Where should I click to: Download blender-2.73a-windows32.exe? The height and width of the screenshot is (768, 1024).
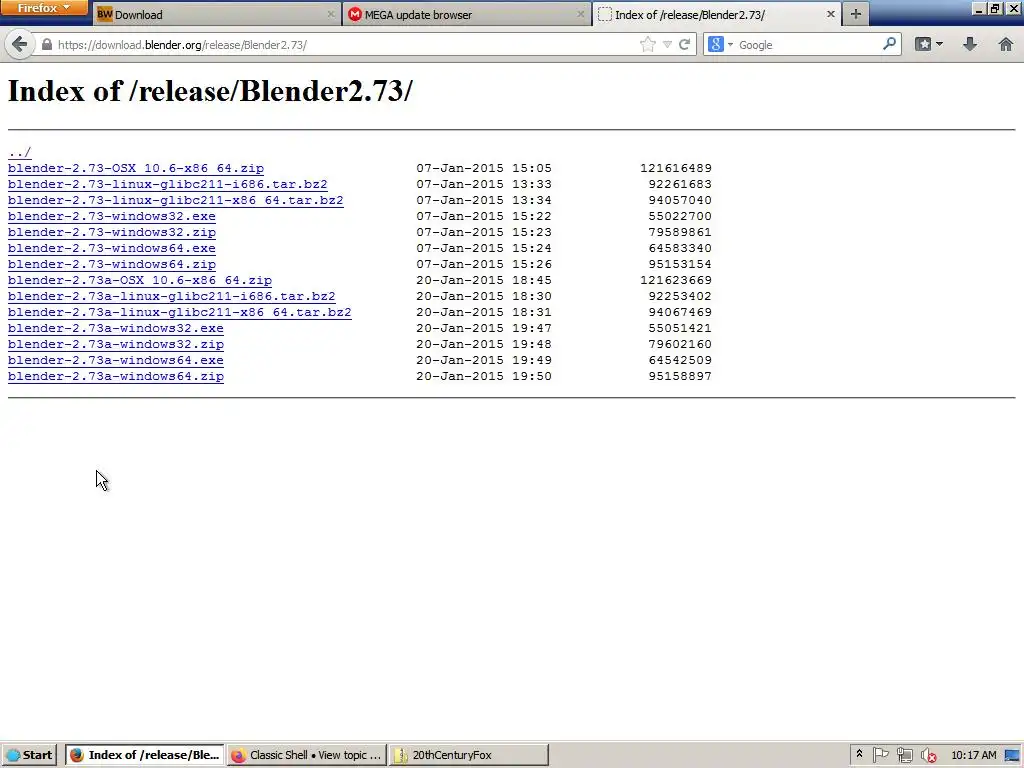pyautogui.click(x=116, y=328)
